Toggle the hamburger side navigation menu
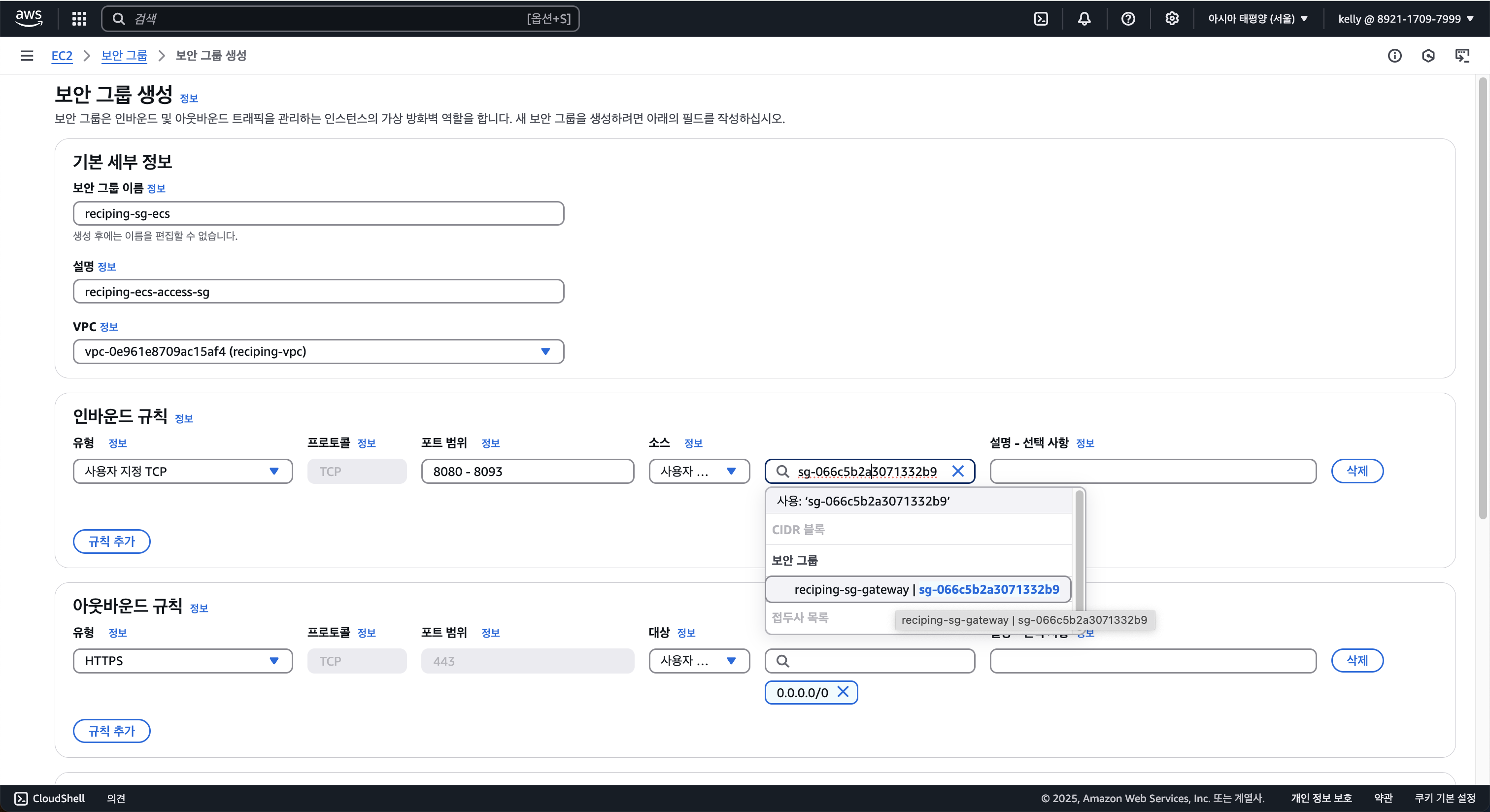 tap(27, 56)
